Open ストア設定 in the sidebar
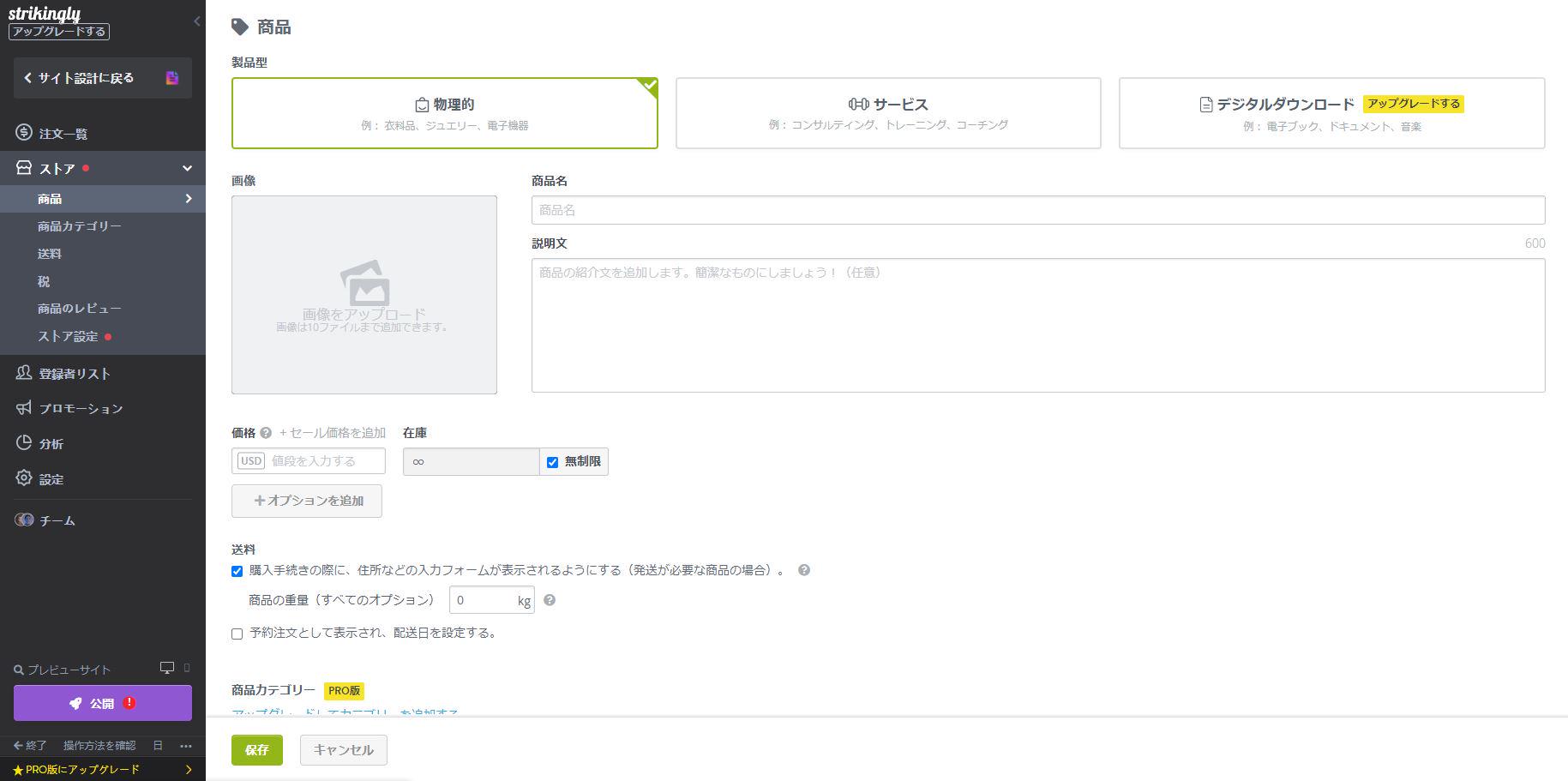 pyautogui.click(x=68, y=336)
